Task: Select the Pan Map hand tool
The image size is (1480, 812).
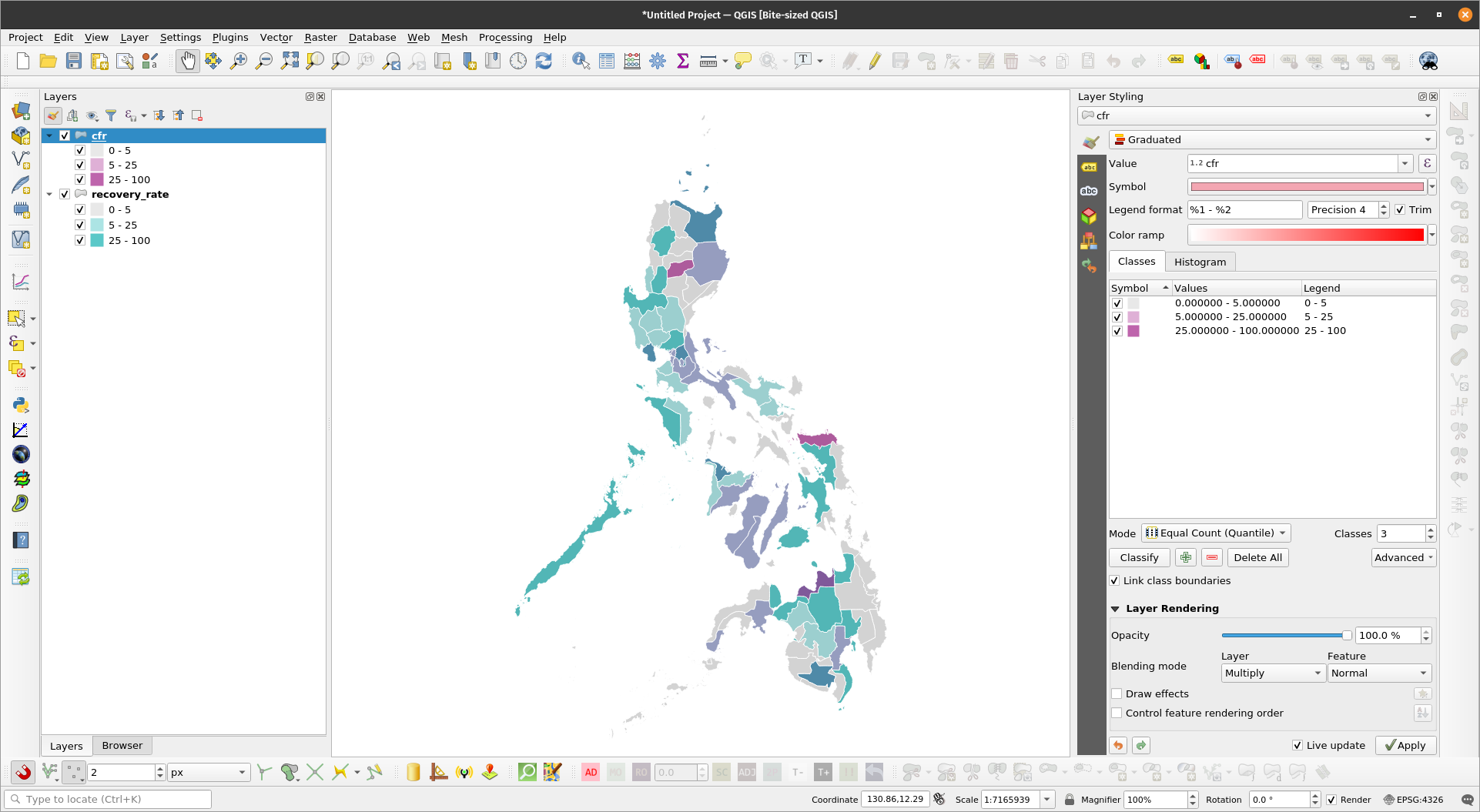Action: (187, 61)
